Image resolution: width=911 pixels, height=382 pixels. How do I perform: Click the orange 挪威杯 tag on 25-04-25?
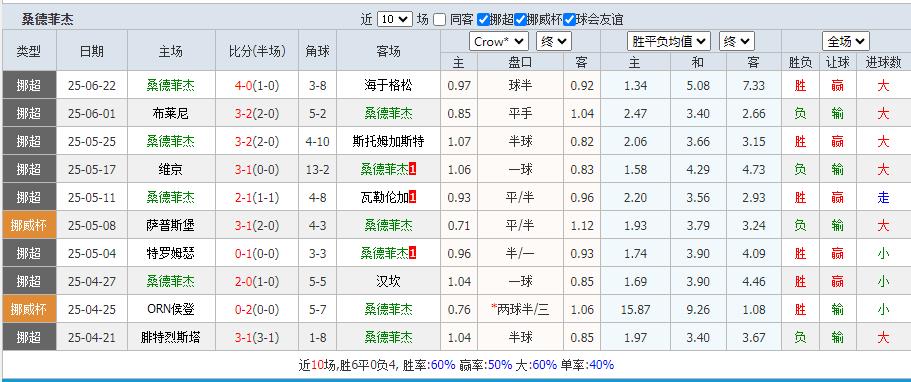pos(29,309)
